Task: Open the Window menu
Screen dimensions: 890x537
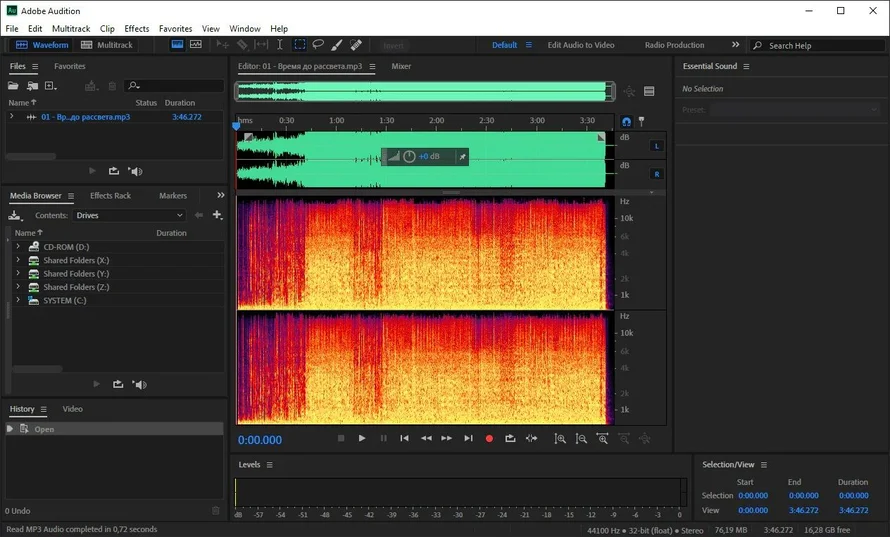Action: coord(245,28)
